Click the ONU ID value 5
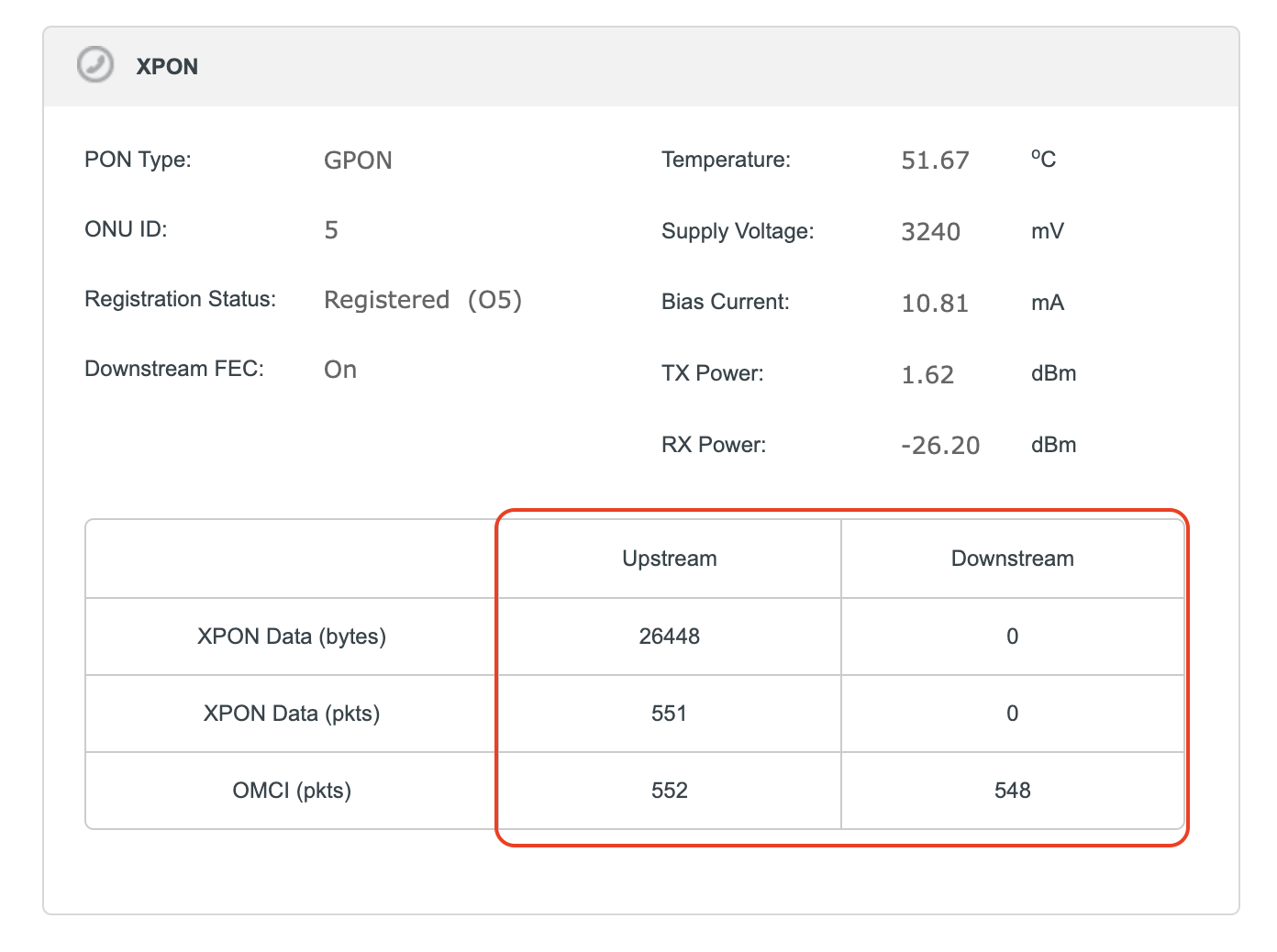 click(331, 230)
